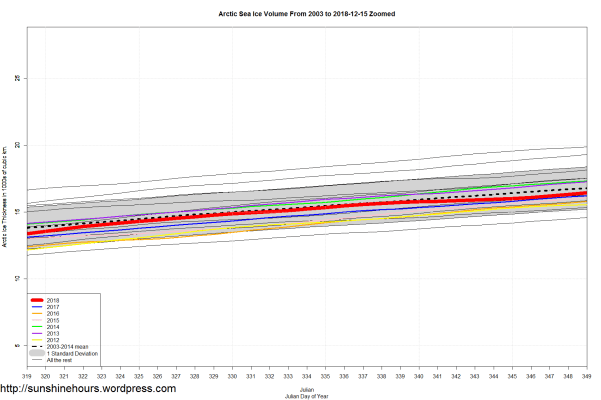Click the green 2014 legend entry
Screen dimensions: 601x400
tap(53, 327)
